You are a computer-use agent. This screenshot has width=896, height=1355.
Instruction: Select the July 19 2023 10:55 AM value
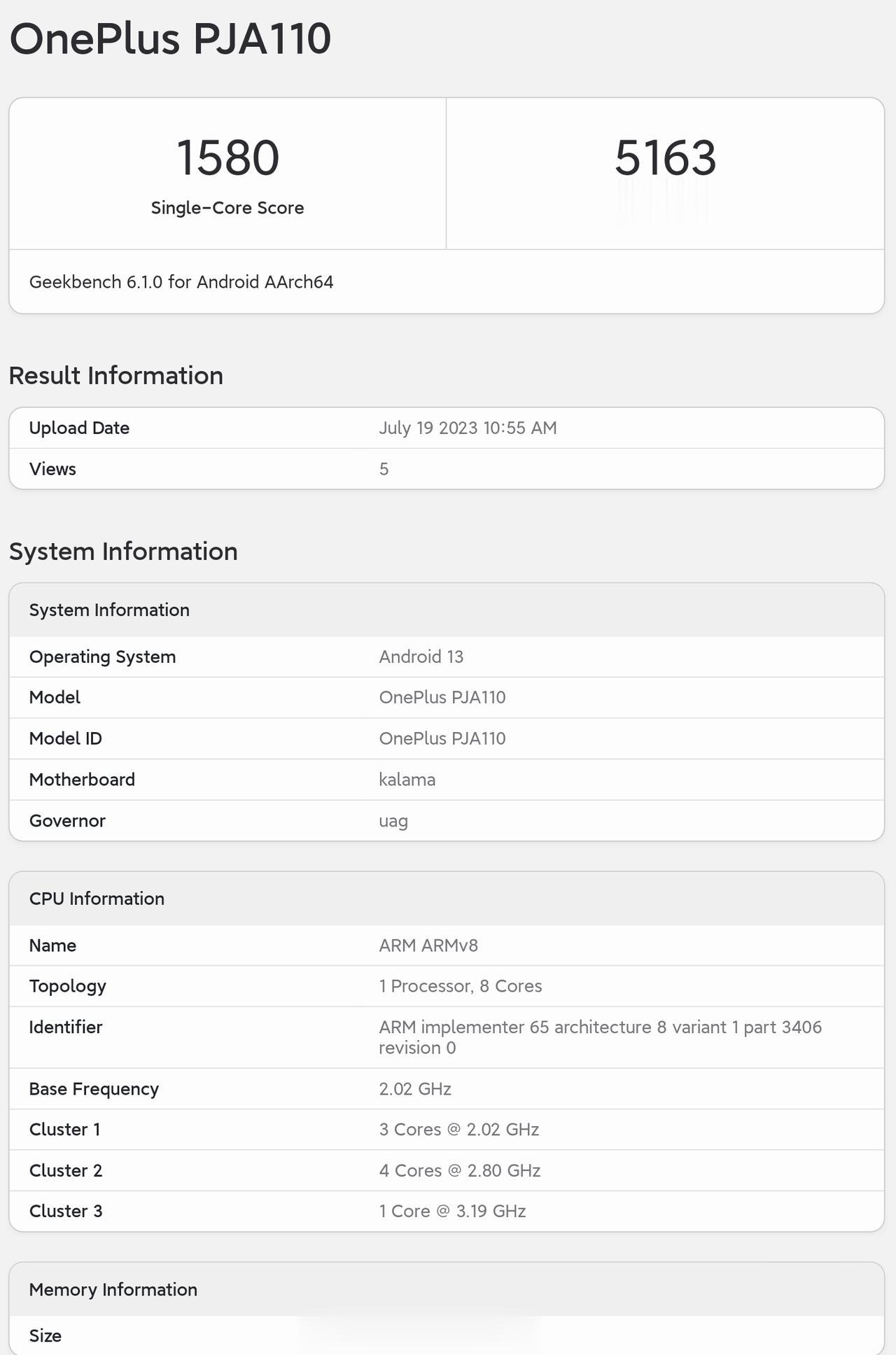(468, 428)
